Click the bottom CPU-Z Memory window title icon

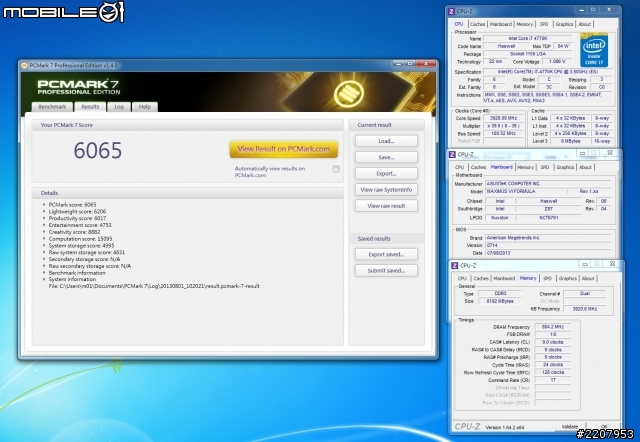pos(455,265)
